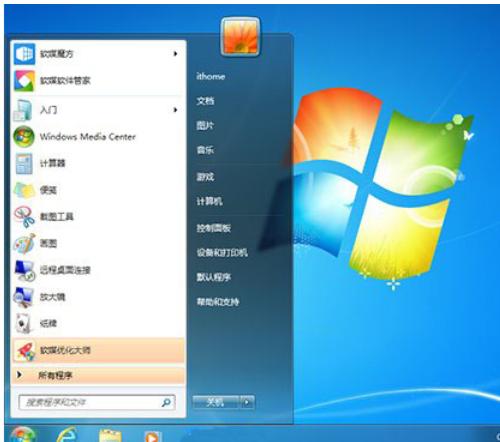Click the flower user account picture

(240, 36)
